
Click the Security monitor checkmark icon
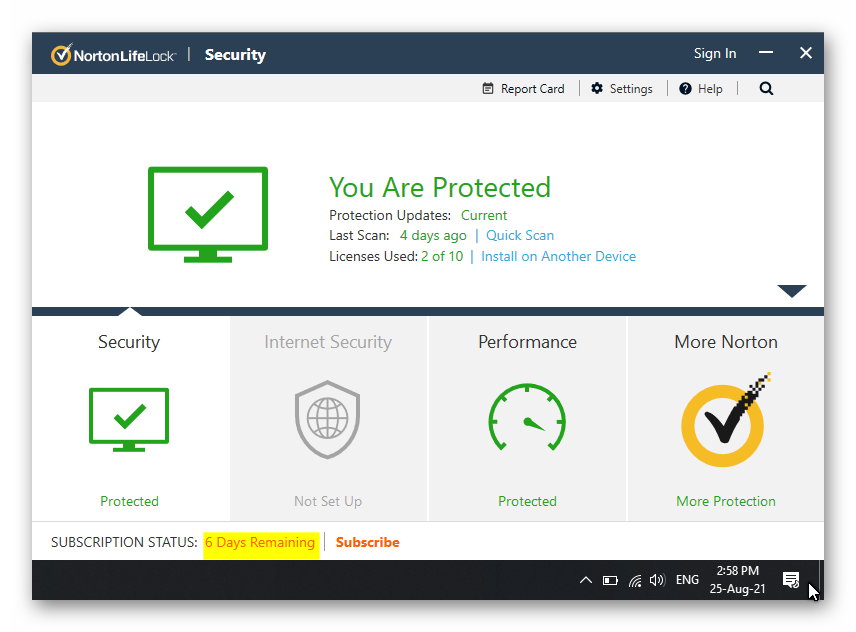click(129, 420)
